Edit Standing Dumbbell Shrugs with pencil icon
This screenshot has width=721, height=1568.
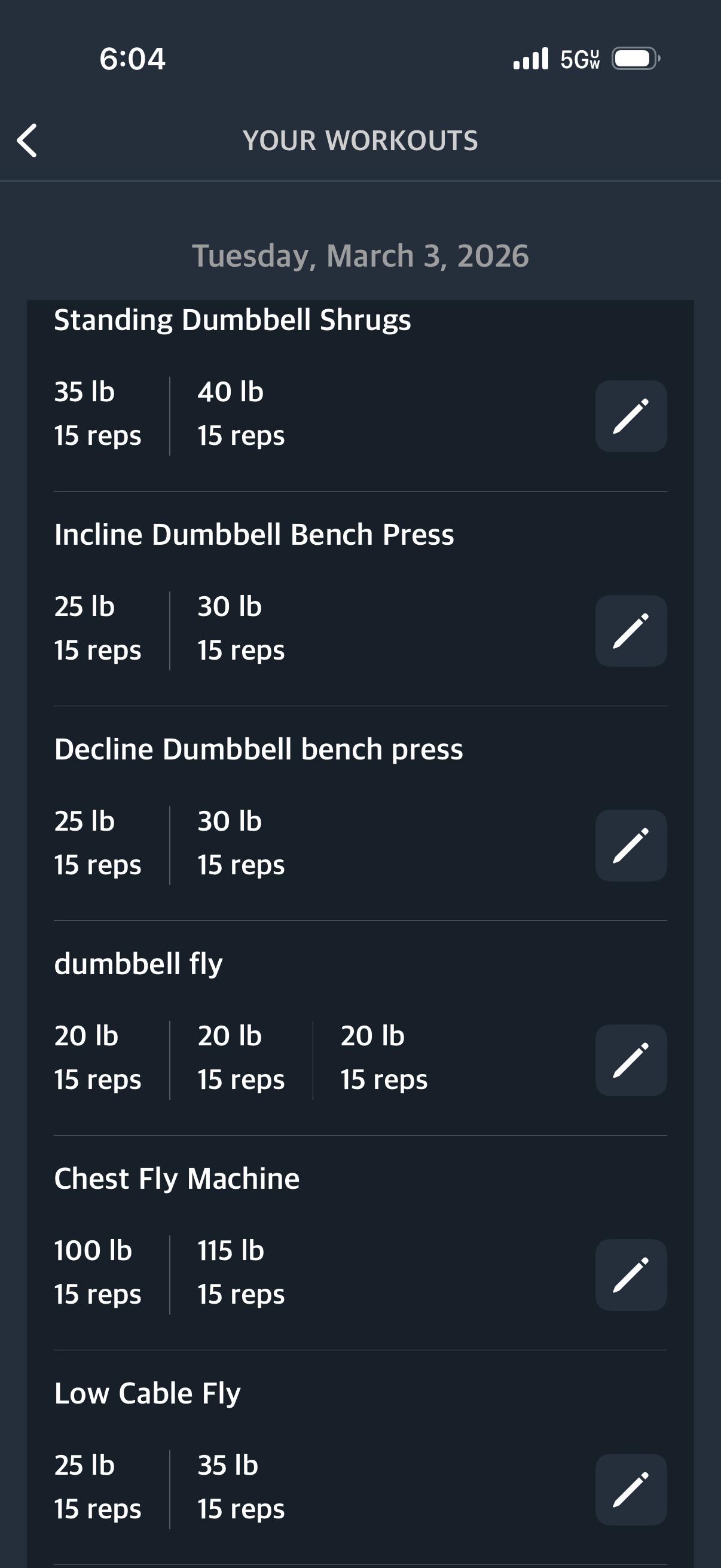click(x=630, y=416)
